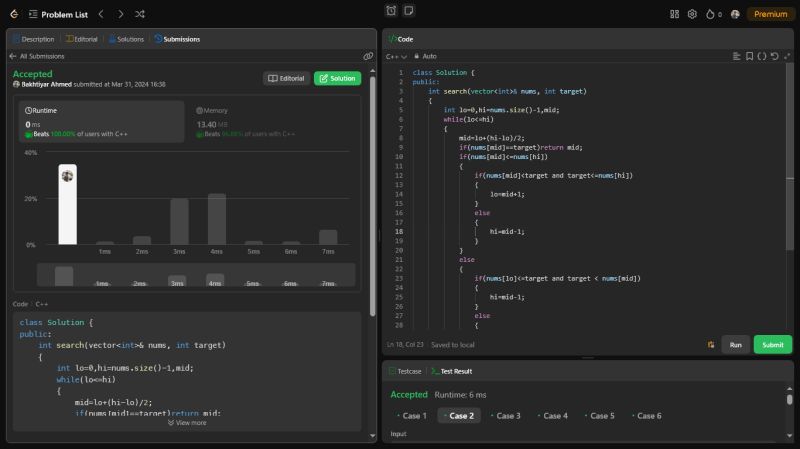Open the layout grid icon

click(672, 14)
